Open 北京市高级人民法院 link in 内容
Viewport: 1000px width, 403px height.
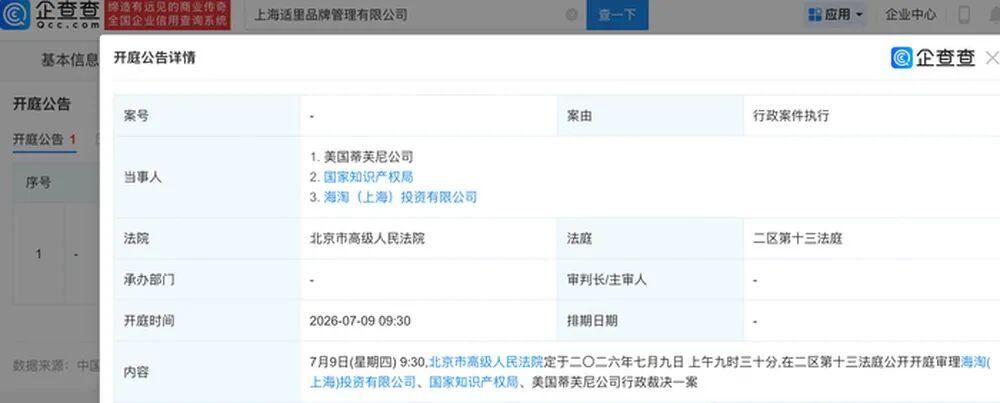(485, 362)
